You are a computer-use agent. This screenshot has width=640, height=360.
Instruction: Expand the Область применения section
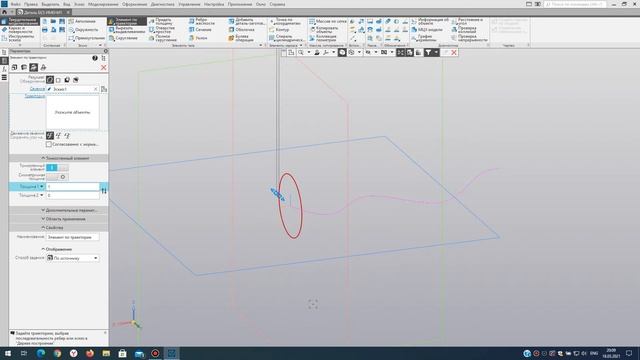[x=58, y=219]
